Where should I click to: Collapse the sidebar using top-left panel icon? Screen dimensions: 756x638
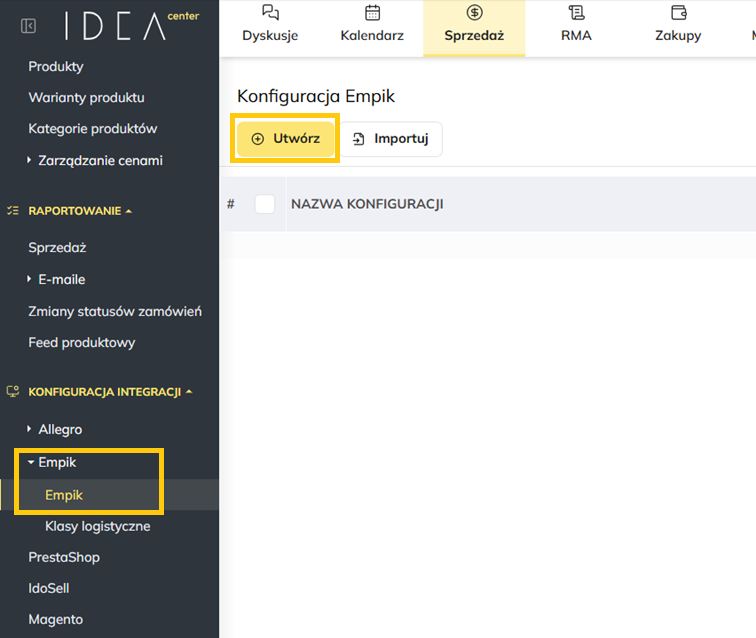coord(28,26)
